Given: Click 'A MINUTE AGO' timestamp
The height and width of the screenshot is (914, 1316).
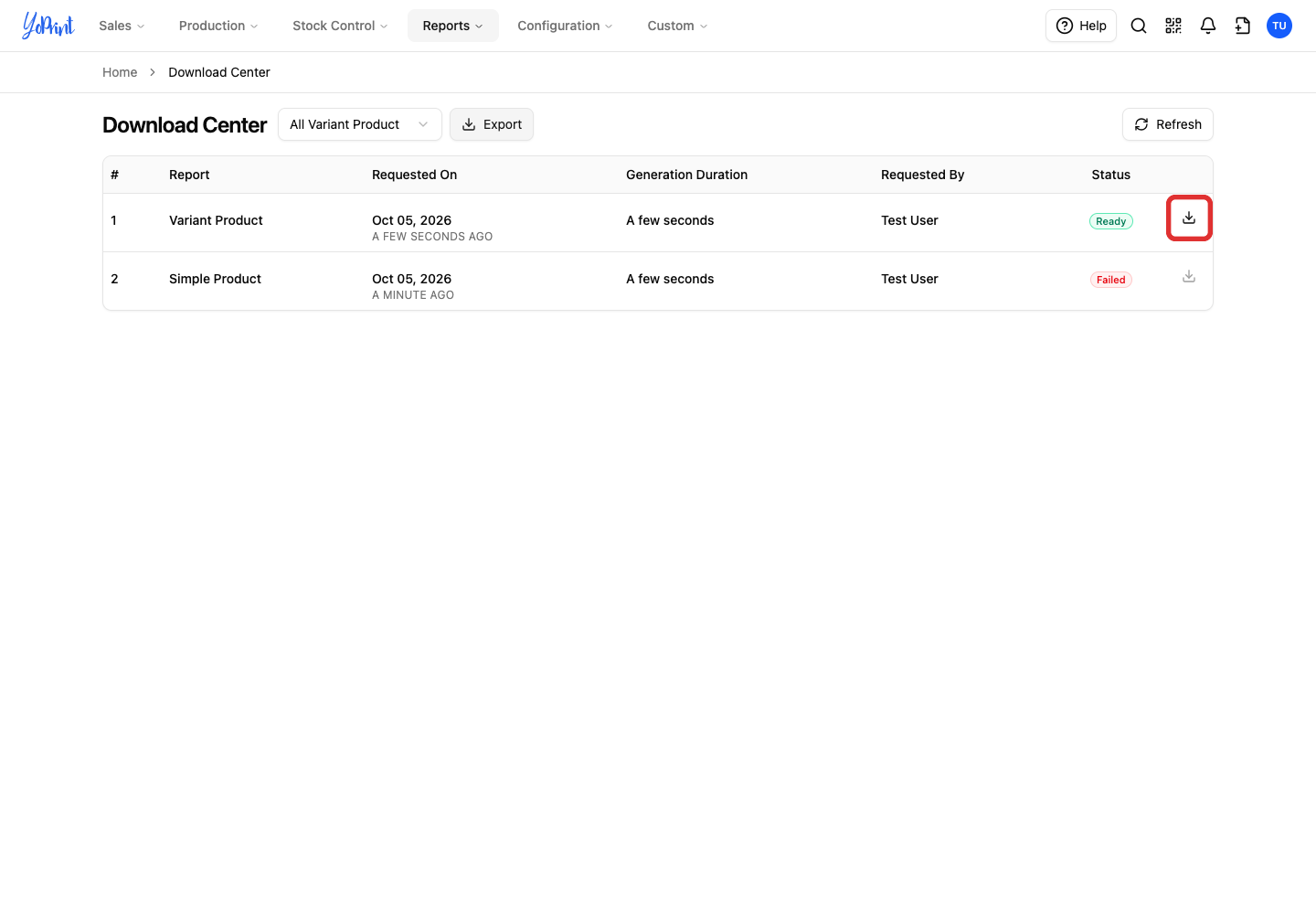Looking at the screenshot, I should click(413, 295).
